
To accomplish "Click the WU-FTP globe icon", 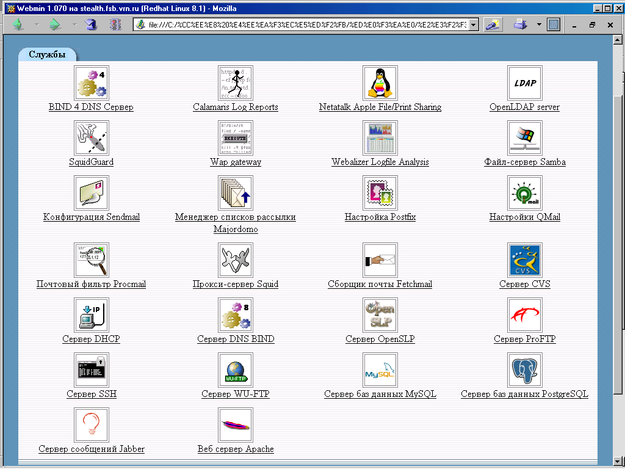I will click(236, 370).
